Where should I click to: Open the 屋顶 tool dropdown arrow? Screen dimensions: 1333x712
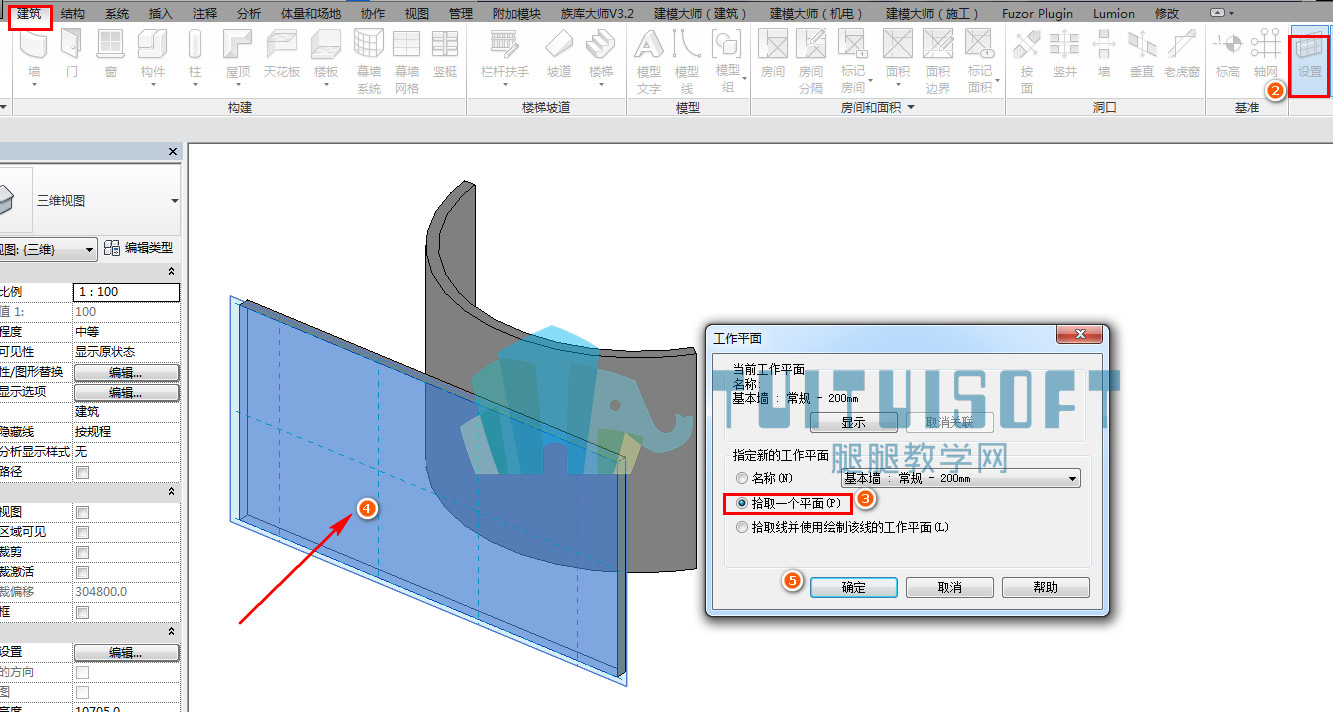(238, 86)
